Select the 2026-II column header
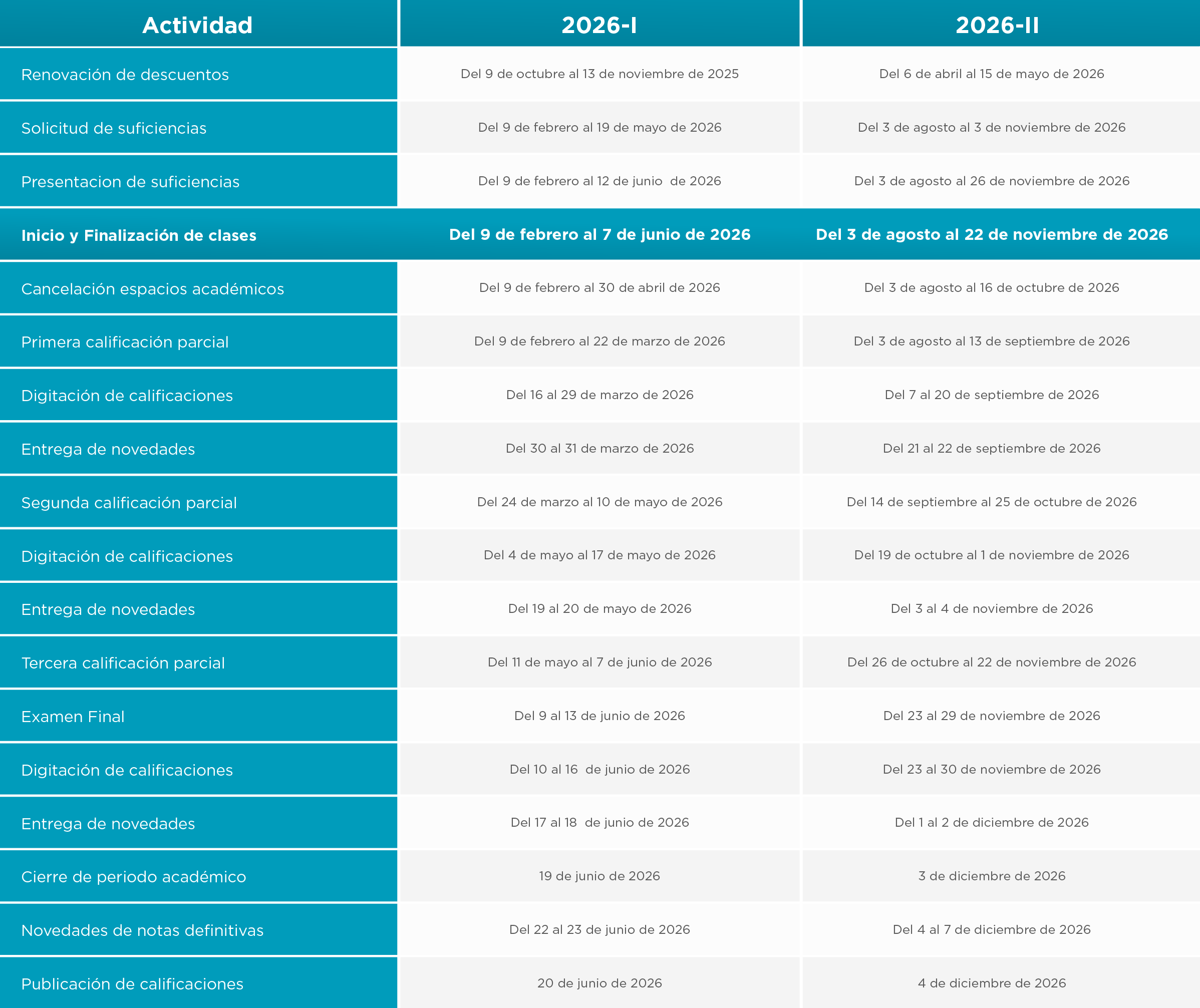The height and width of the screenshot is (1008, 1200). 997,25
